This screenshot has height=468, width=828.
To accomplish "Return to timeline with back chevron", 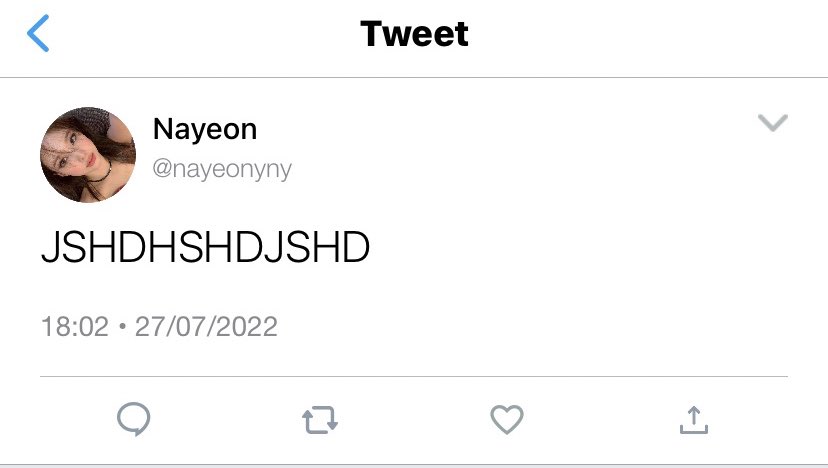I will coord(38,33).
